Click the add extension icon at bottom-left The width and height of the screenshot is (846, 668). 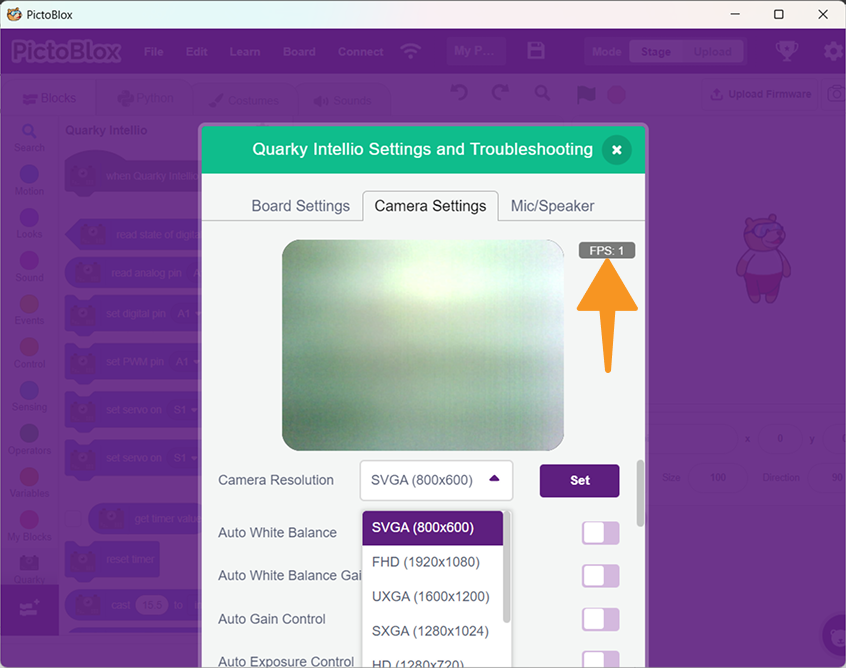click(x=29, y=607)
